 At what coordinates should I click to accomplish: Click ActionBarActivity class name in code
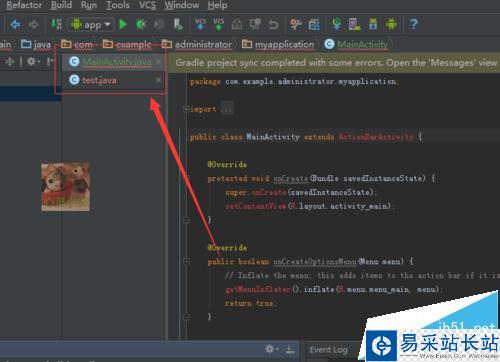click(x=376, y=137)
